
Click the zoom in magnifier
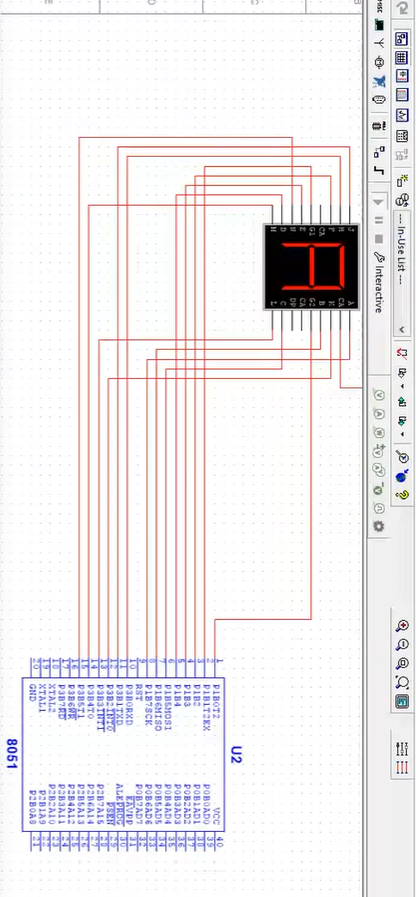[402, 626]
